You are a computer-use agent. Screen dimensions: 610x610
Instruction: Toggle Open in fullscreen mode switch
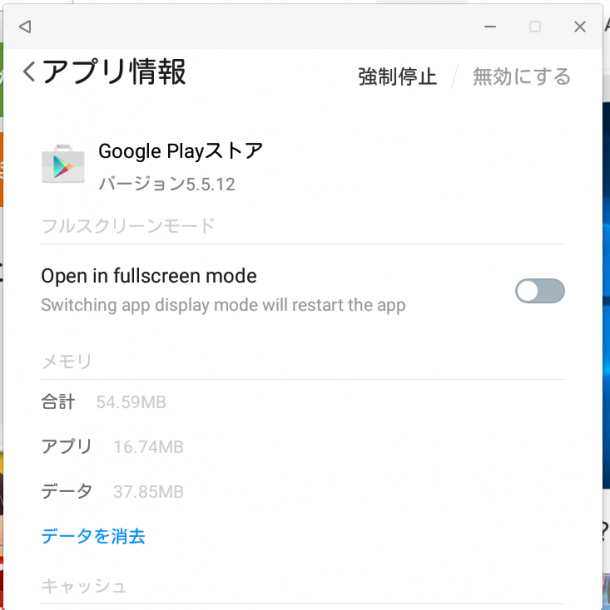click(x=540, y=291)
